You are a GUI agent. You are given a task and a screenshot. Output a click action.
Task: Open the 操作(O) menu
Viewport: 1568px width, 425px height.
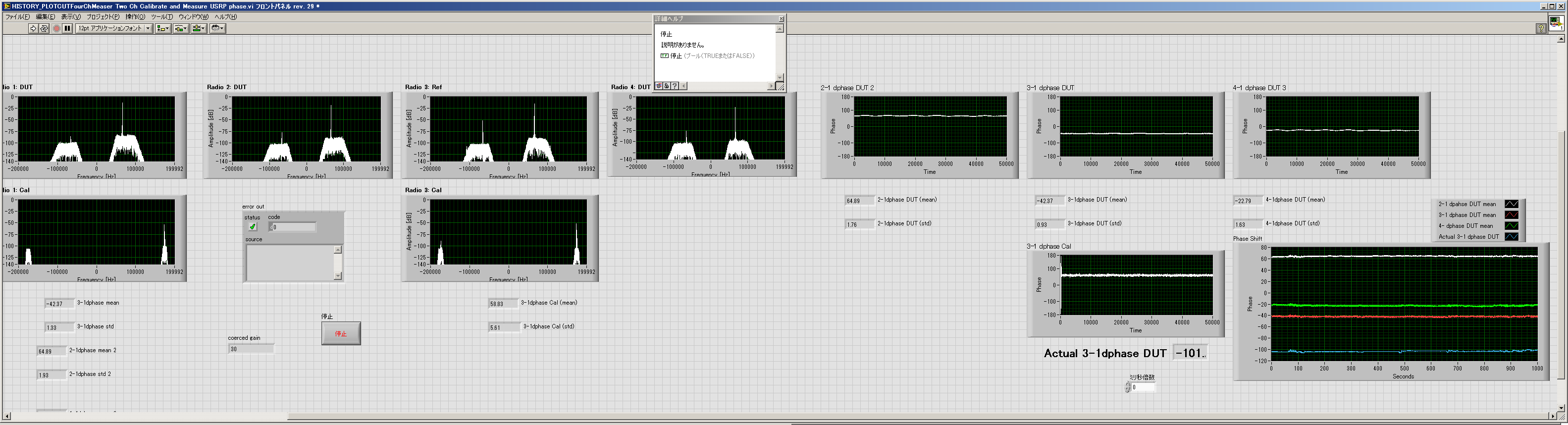[x=135, y=17]
